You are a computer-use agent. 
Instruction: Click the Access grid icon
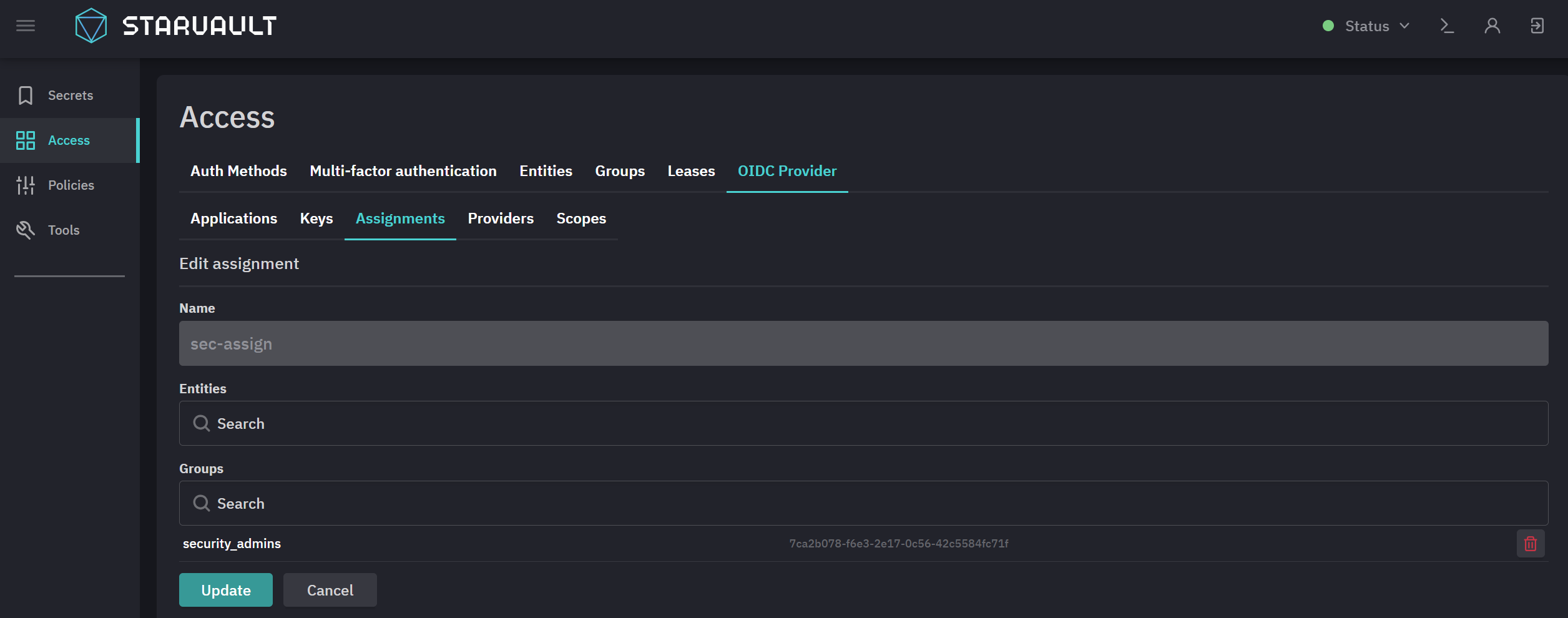click(x=26, y=140)
